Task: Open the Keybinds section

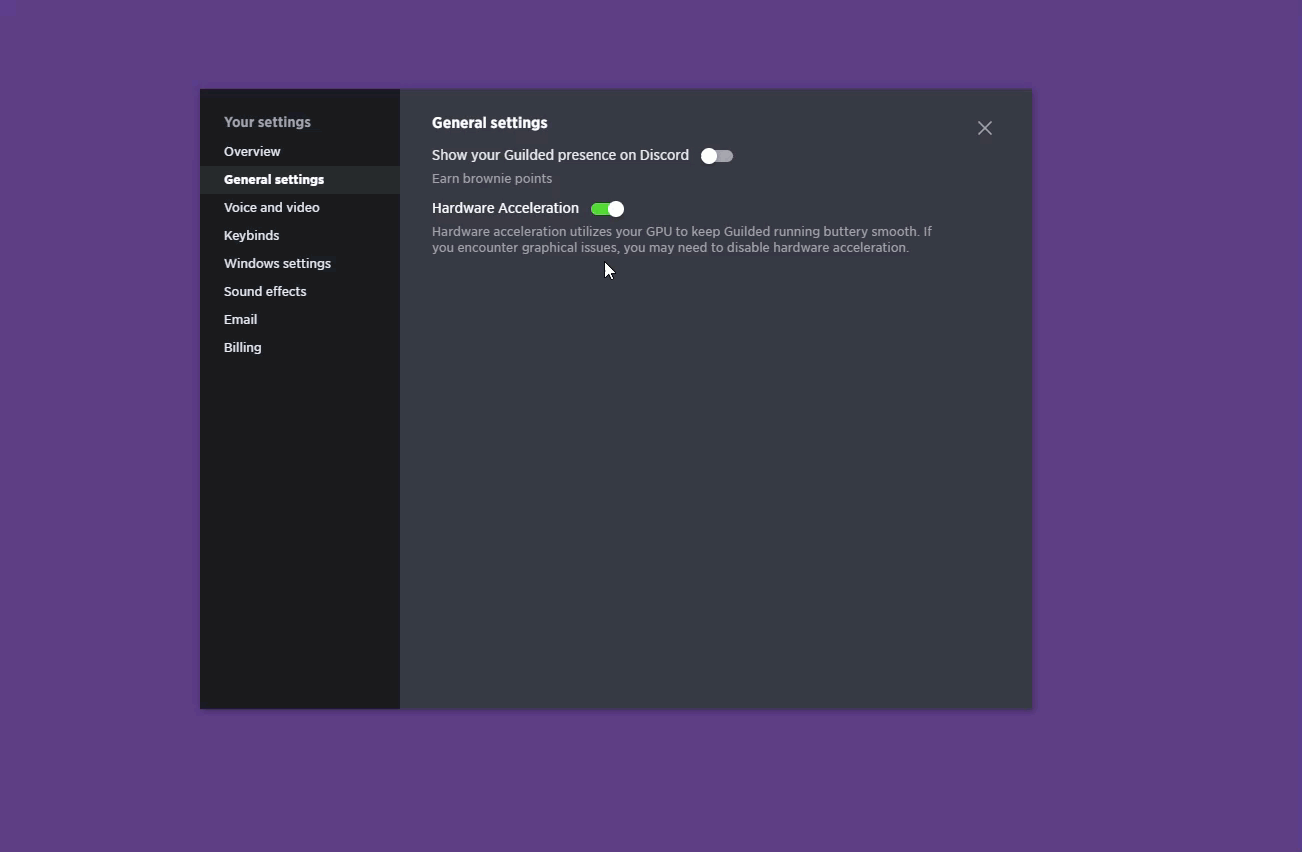Action: point(300,236)
